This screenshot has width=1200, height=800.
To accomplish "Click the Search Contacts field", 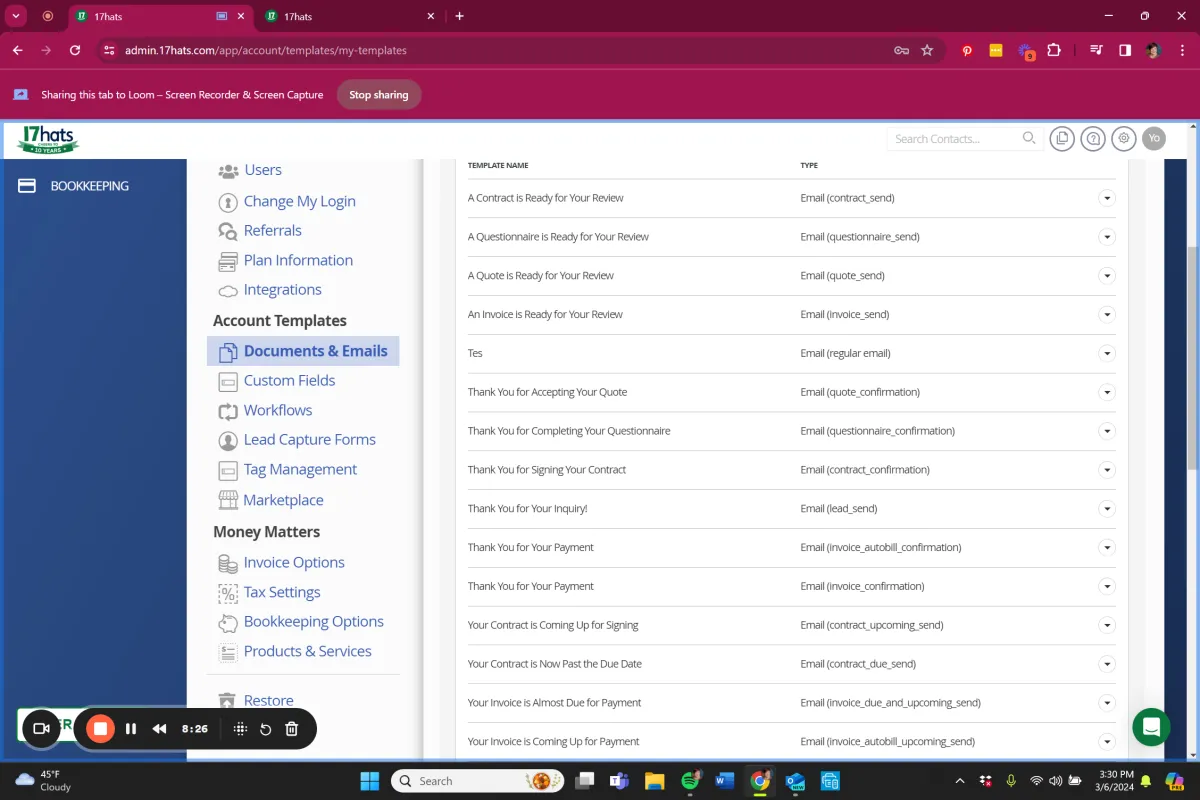I will pos(955,139).
